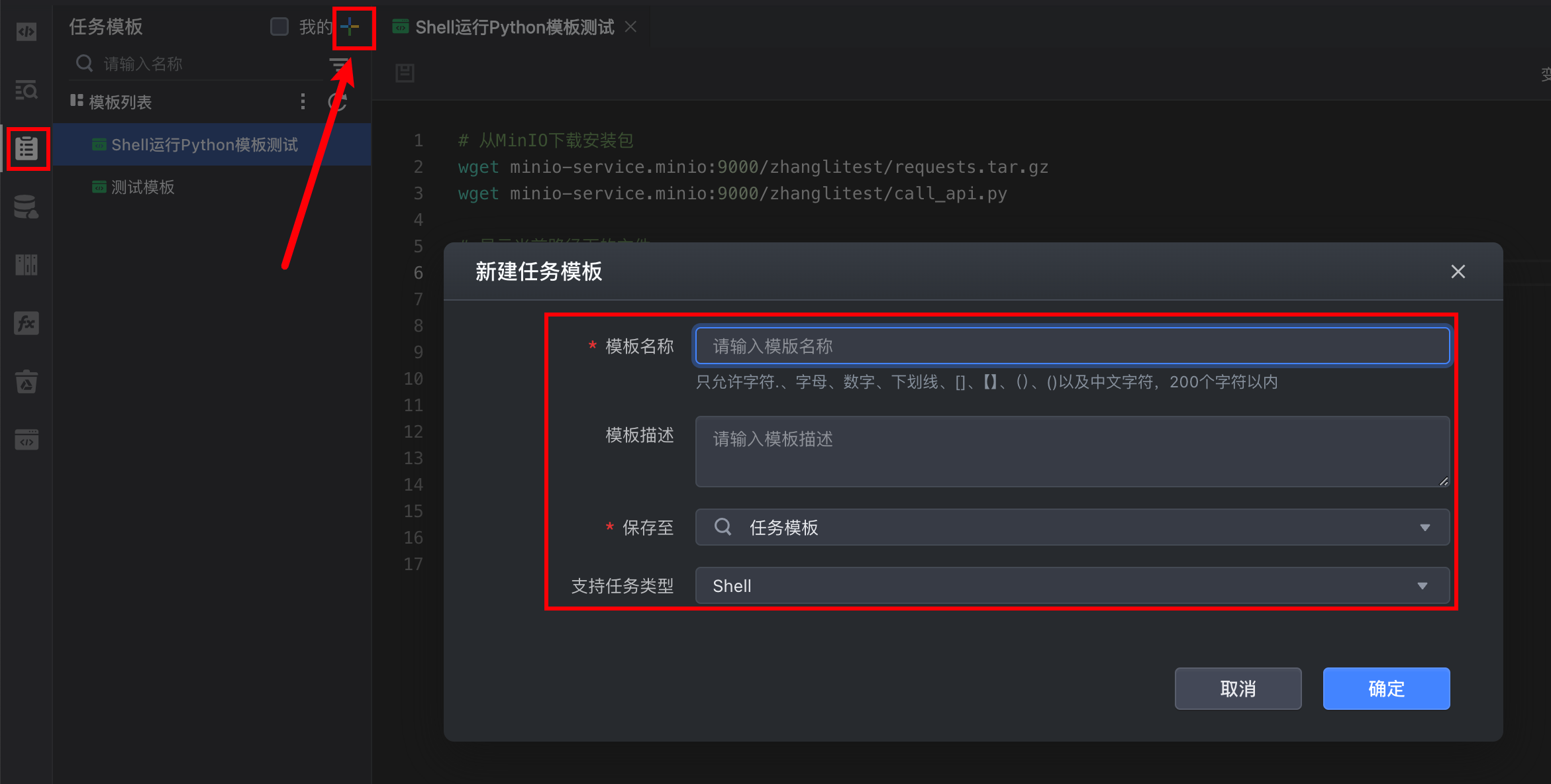This screenshot has width=1551, height=784.
Task: Focus the 模板名称 input field
Action: [x=1072, y=346]
